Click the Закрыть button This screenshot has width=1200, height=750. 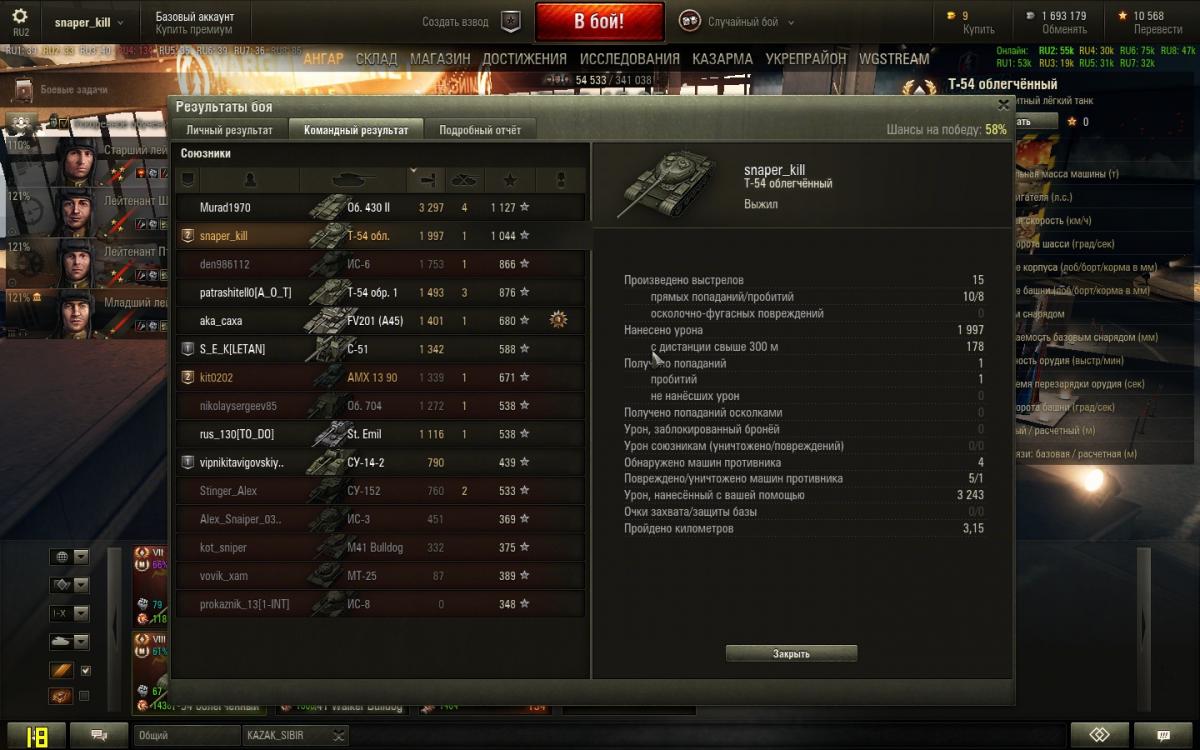pyautogui.click(x=791, y=654)
